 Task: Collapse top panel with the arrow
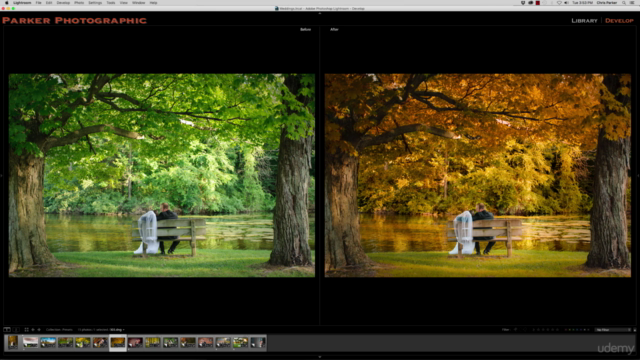320,13
